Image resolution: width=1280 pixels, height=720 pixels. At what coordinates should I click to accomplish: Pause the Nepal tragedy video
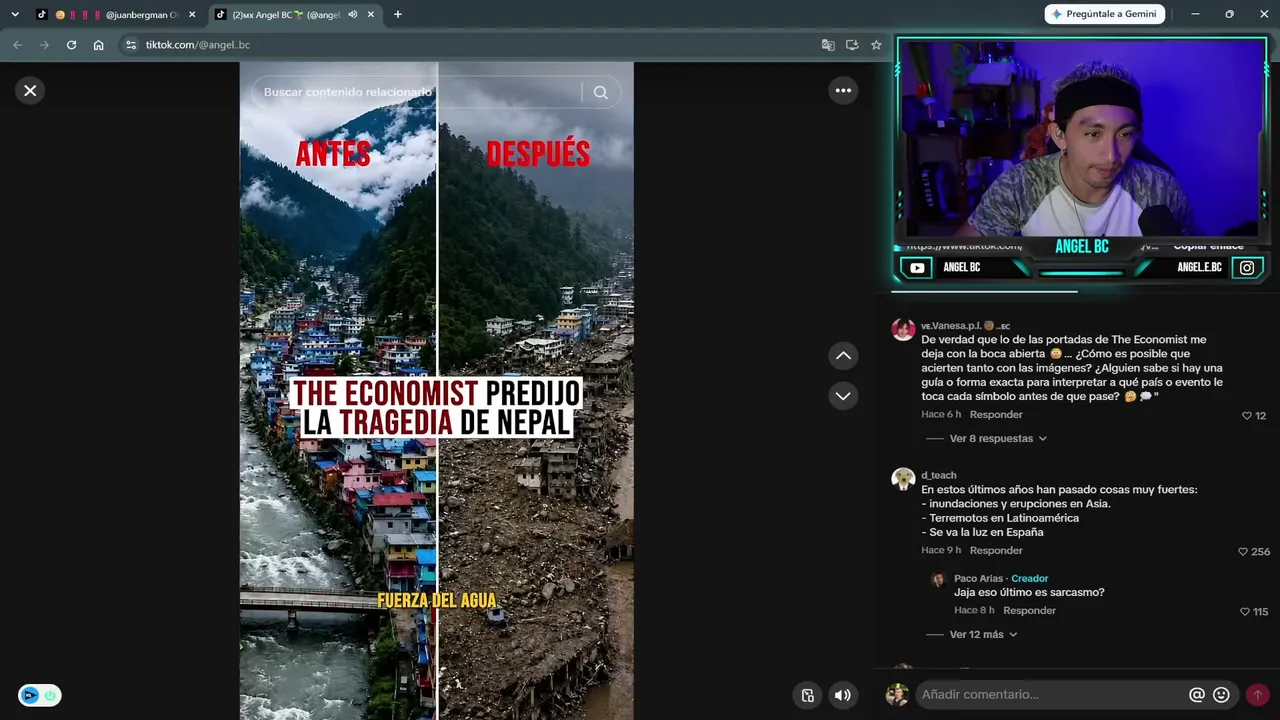(436, 391)
